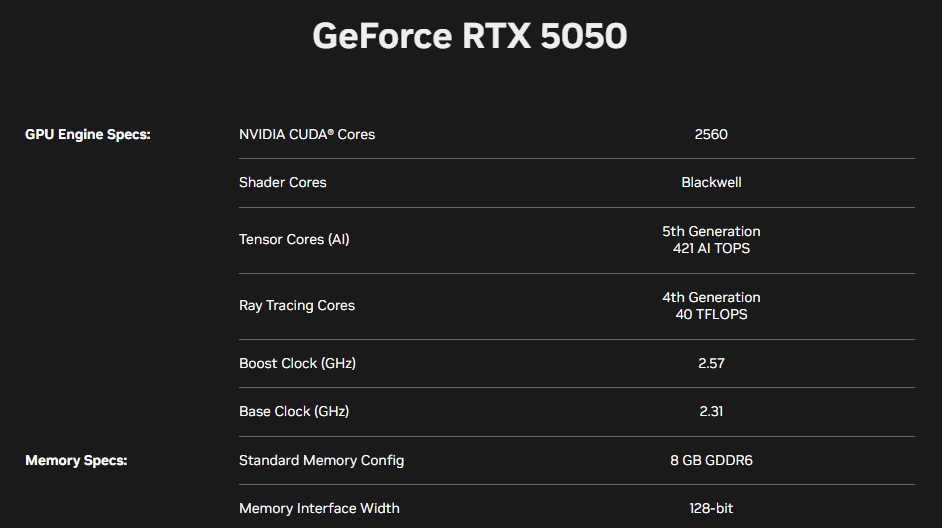The image size is (942, 528).
Task: Select the Memory Specs section label
Action: point(76,461)
